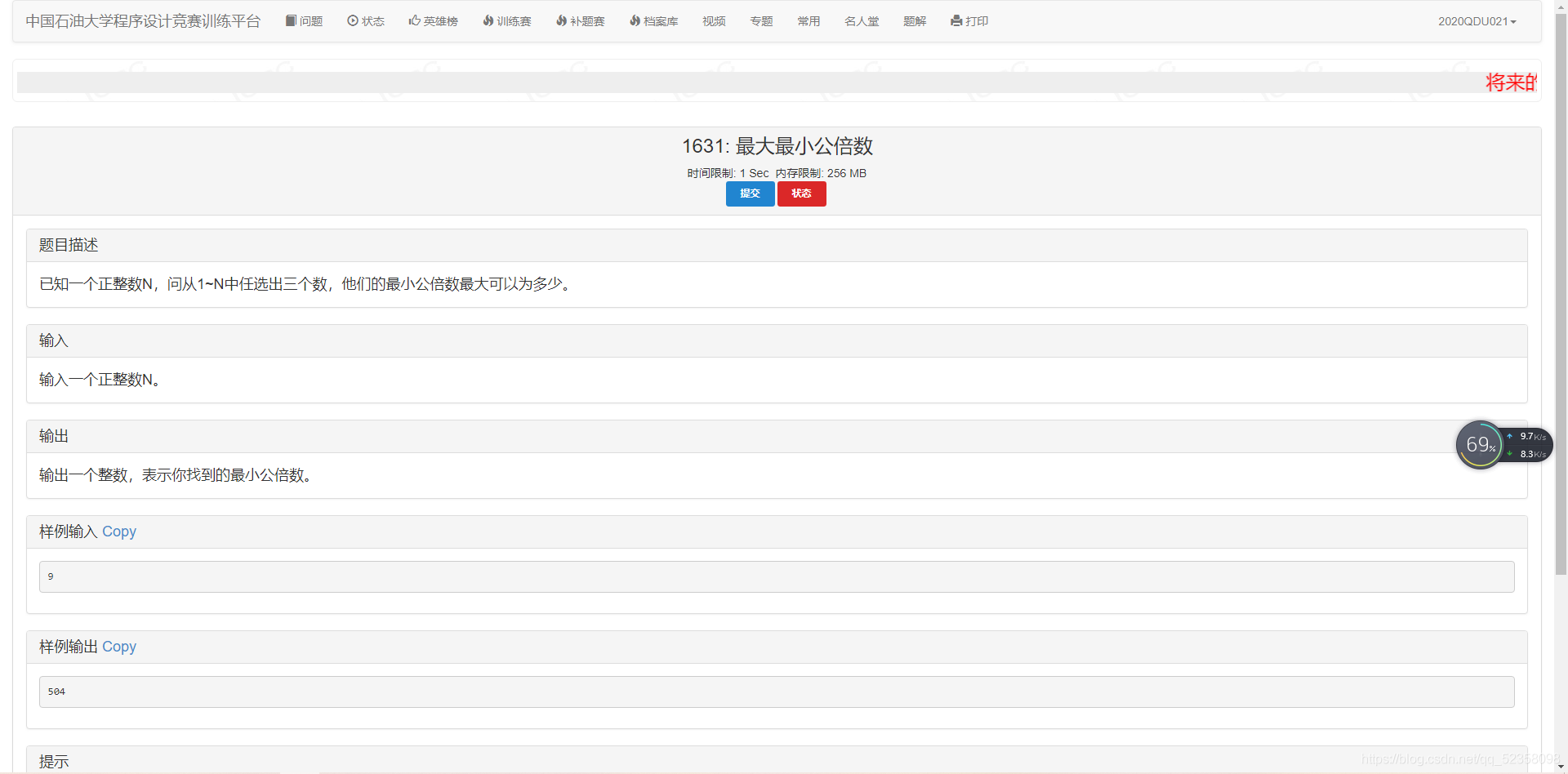This screenshot has height=774, width=1568.
Task: Open 补题赛 in the navigation bar
Action: (x=580, y=21)
